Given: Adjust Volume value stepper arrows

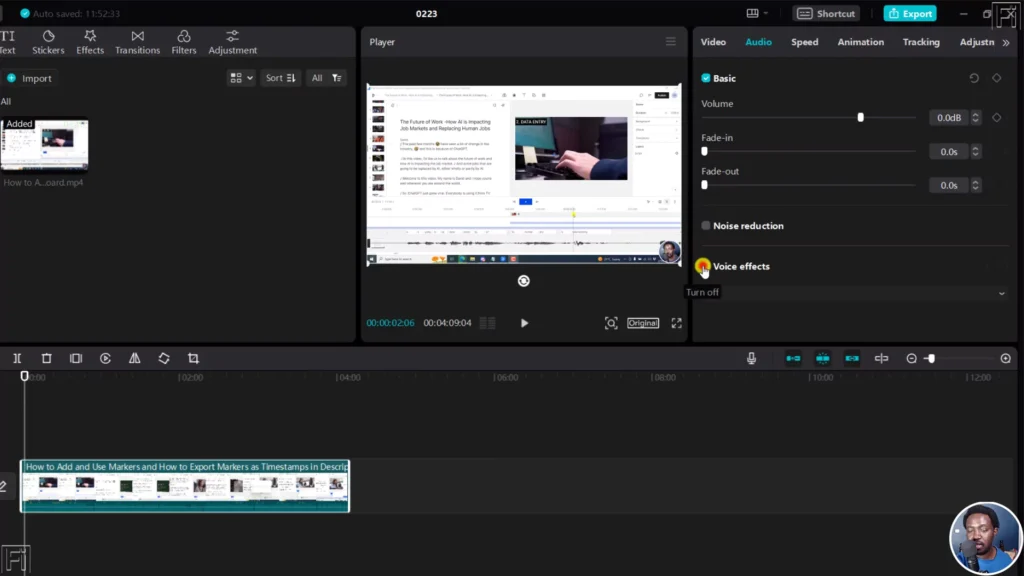Looking at the screenshot, I should pos(976,118).
